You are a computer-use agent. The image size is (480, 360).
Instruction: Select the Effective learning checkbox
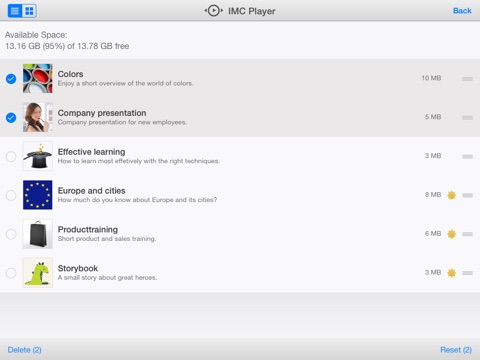[x=11, y=156]
